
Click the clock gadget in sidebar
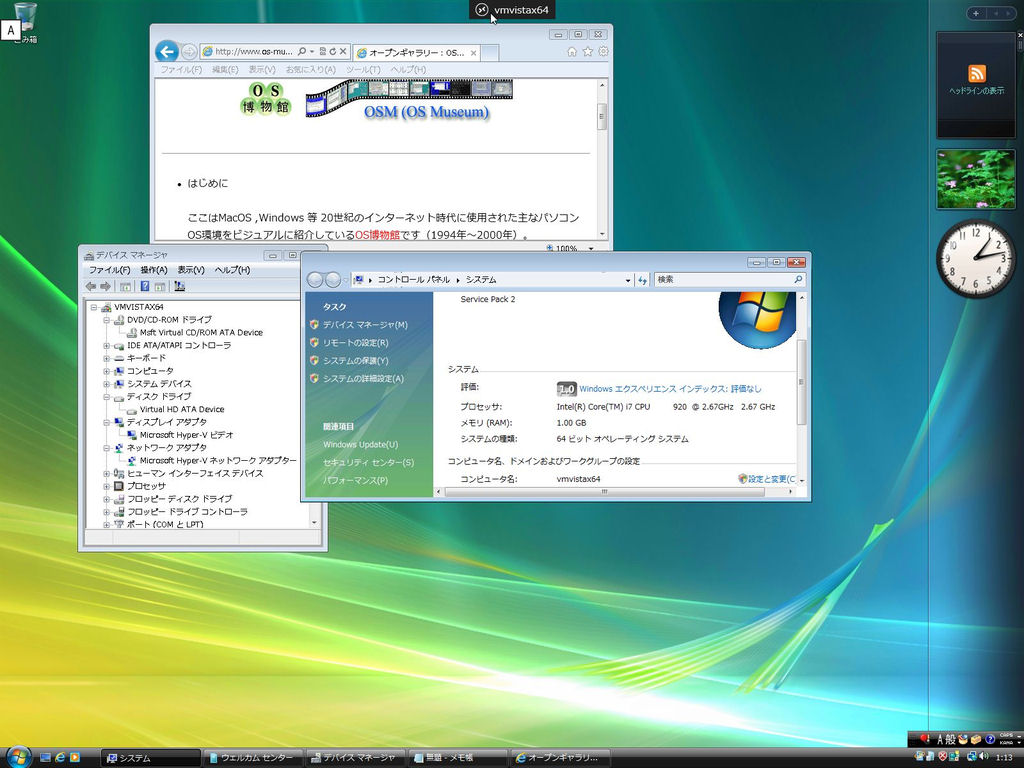[x=976, y=259]
